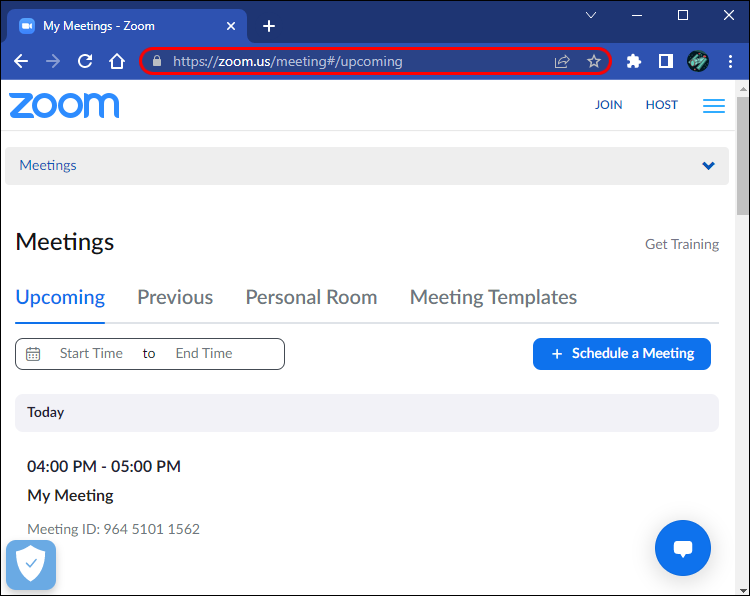The height and width of the screenshot is (596, 750).
Task: Click the Meeting ID 964 5101 1562 text
Action: click(x=113, y=529)
